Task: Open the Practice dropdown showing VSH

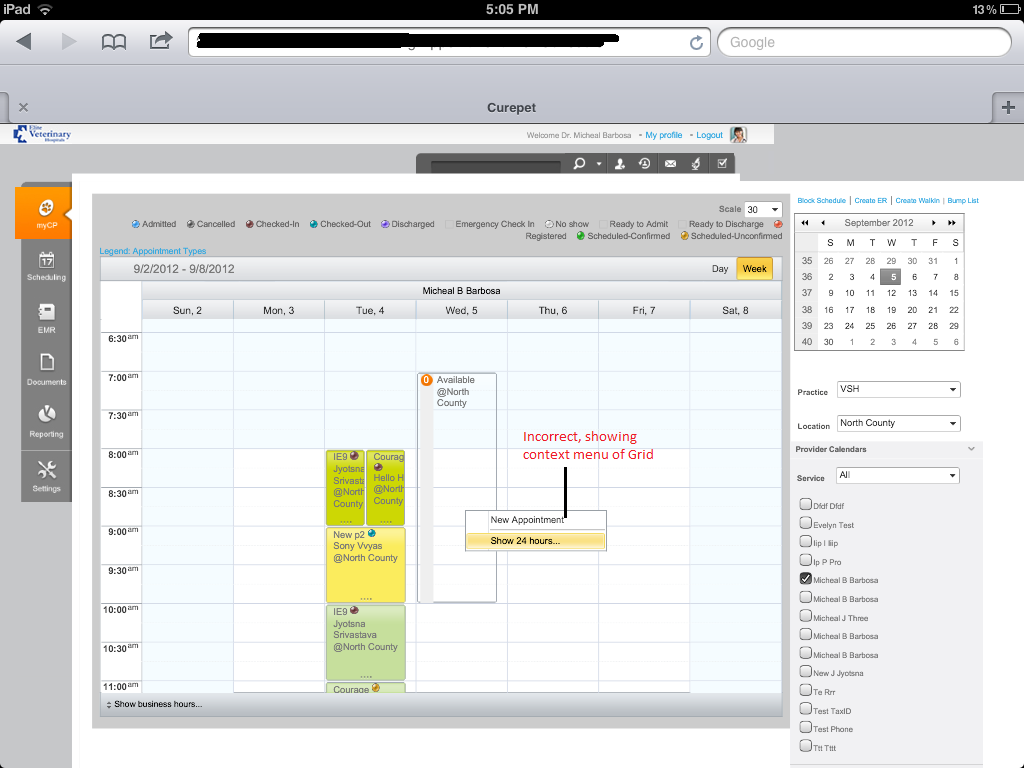Action: (898, 389)
